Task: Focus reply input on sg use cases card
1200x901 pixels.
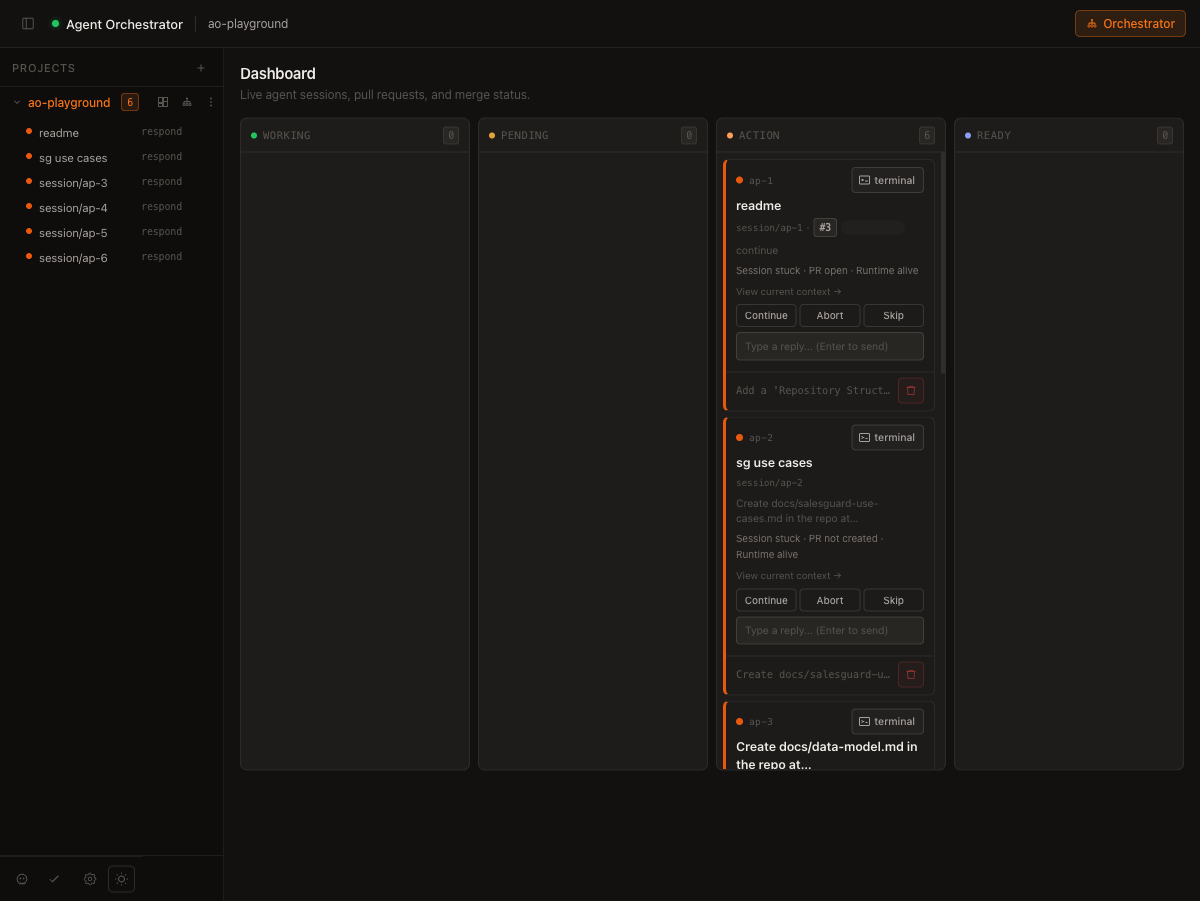Action: click(830, 630)
